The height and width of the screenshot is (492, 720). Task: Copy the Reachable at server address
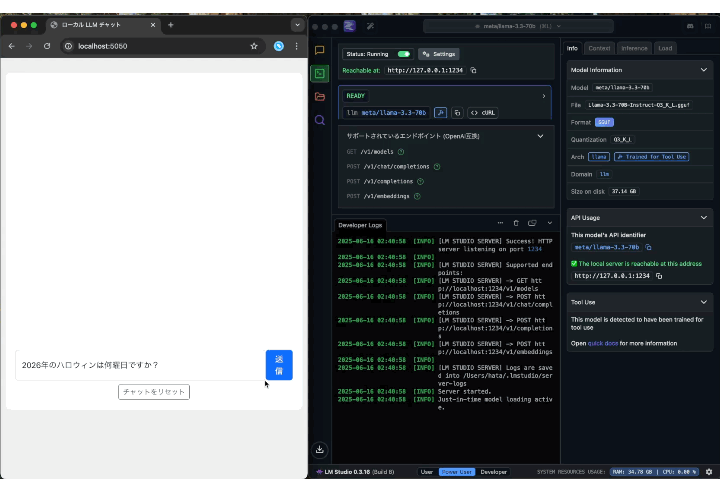(x=473, y=70)
